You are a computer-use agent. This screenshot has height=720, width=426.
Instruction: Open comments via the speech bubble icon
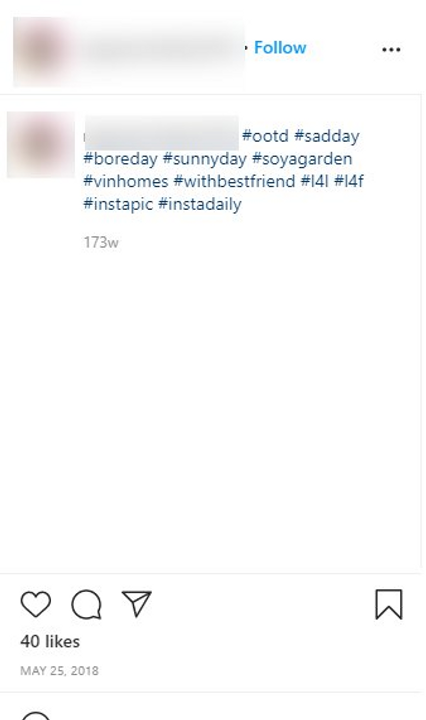pos(86,604)
